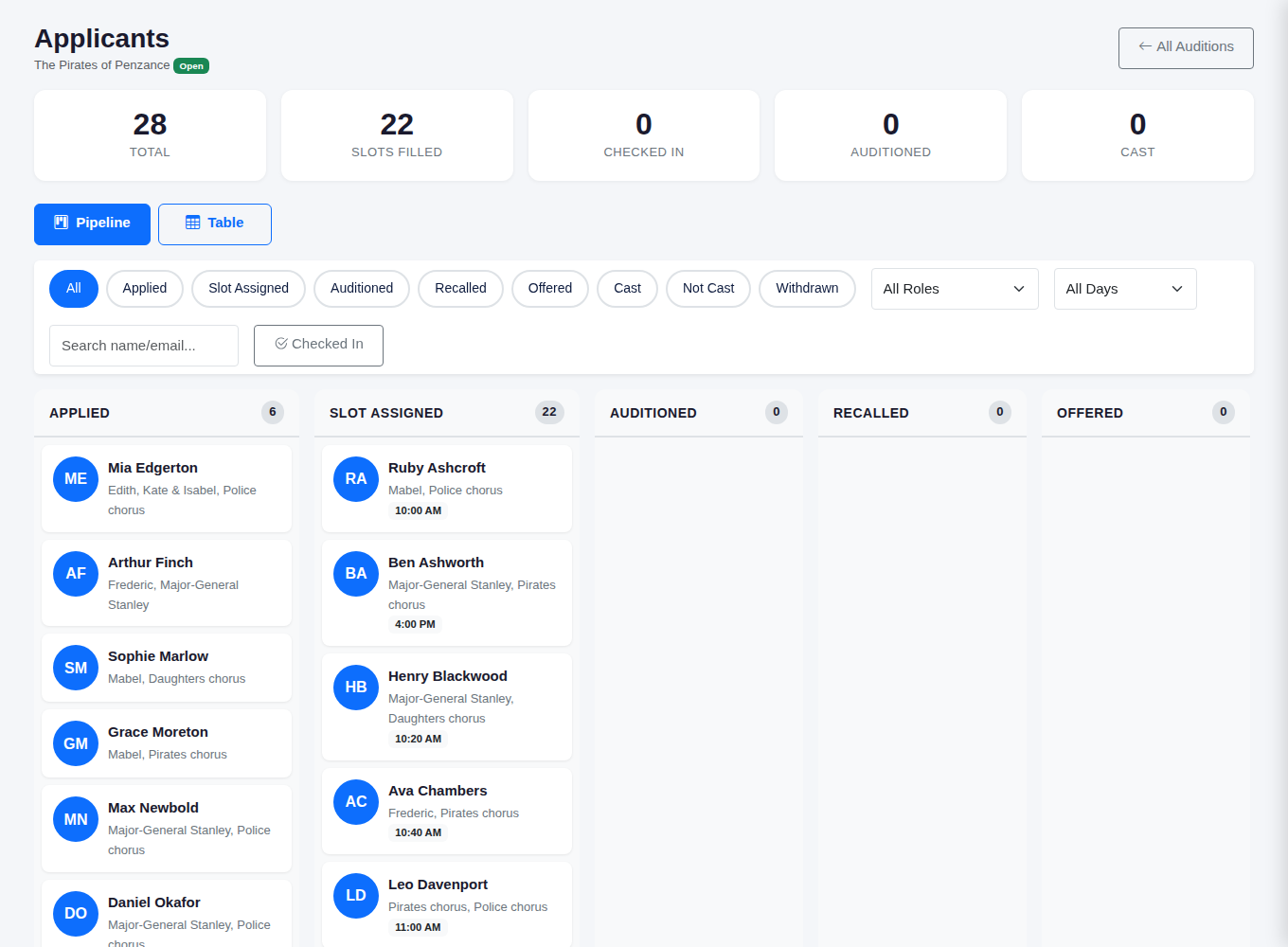Select the SM avatar for Sophie Marlow

pyautogui.click(x=76, y=668)
